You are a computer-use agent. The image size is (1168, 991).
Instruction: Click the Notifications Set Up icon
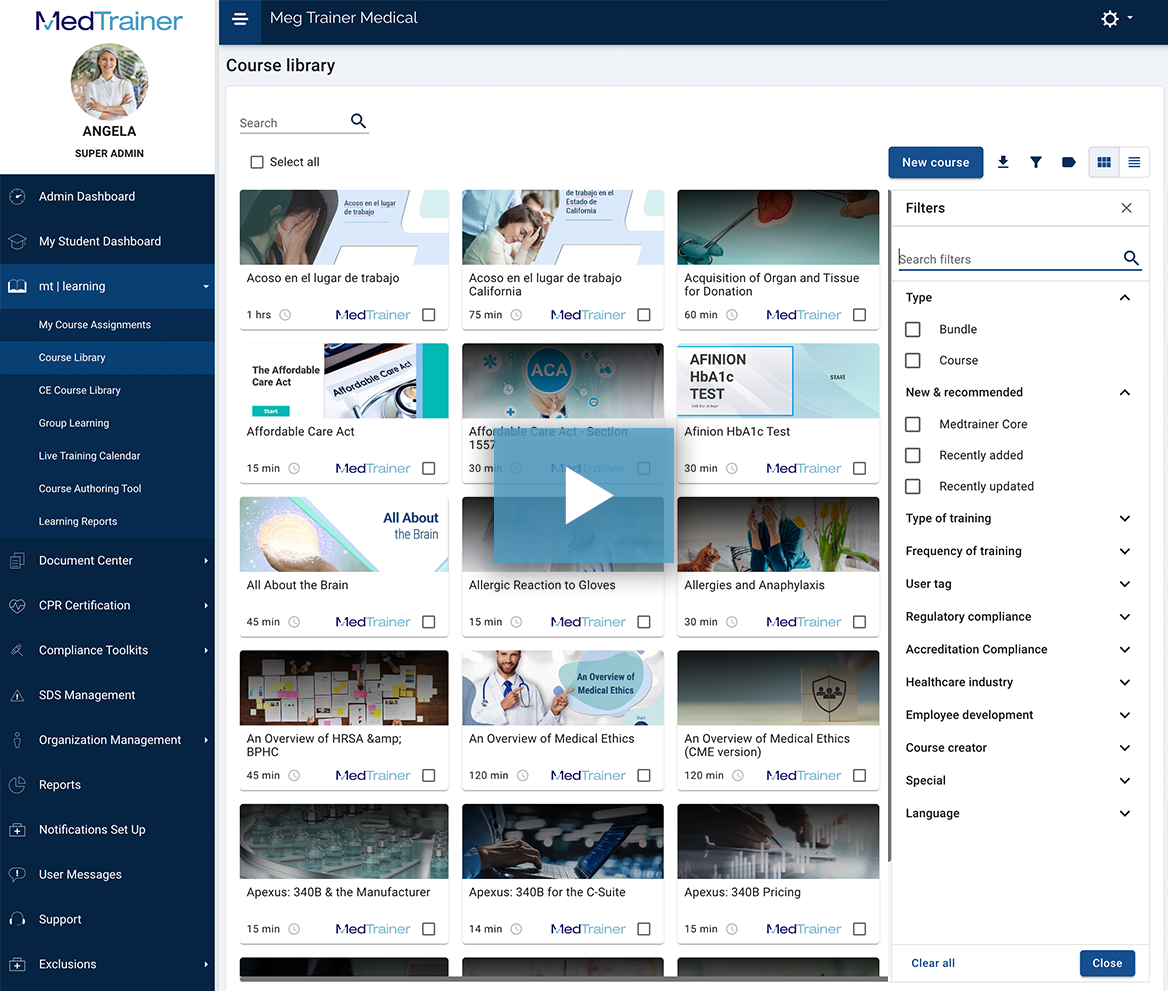click(17, 829)
